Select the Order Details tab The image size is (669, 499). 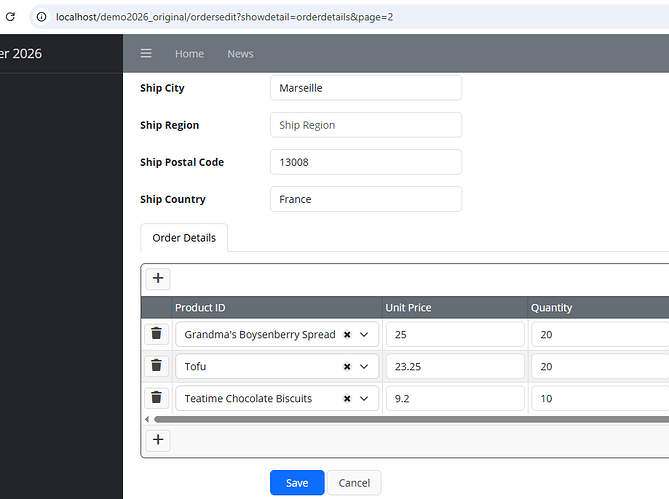tap(184, 238)
